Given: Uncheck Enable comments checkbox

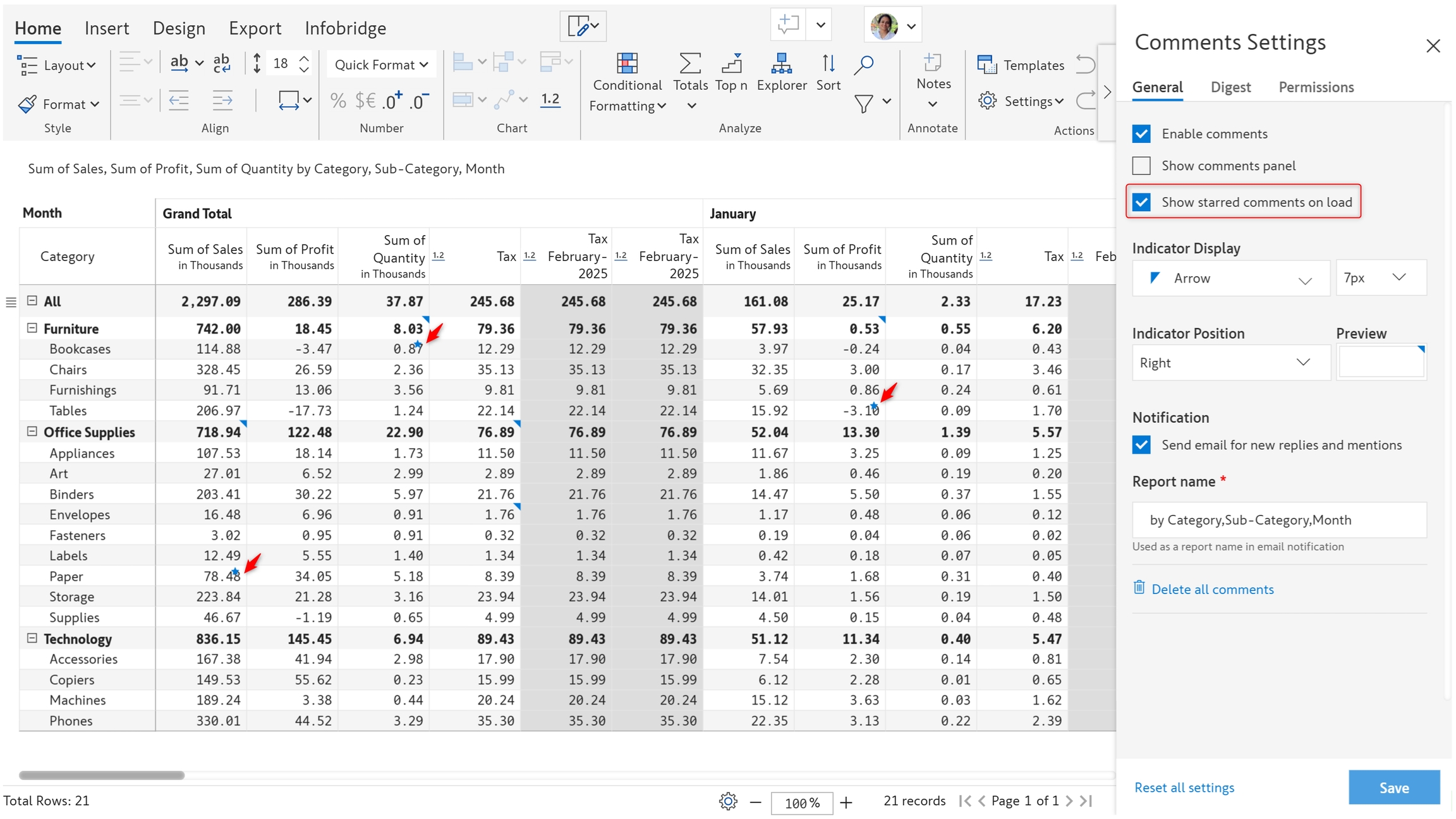Looking at the screenshot, I should [x=1141, y=134].
